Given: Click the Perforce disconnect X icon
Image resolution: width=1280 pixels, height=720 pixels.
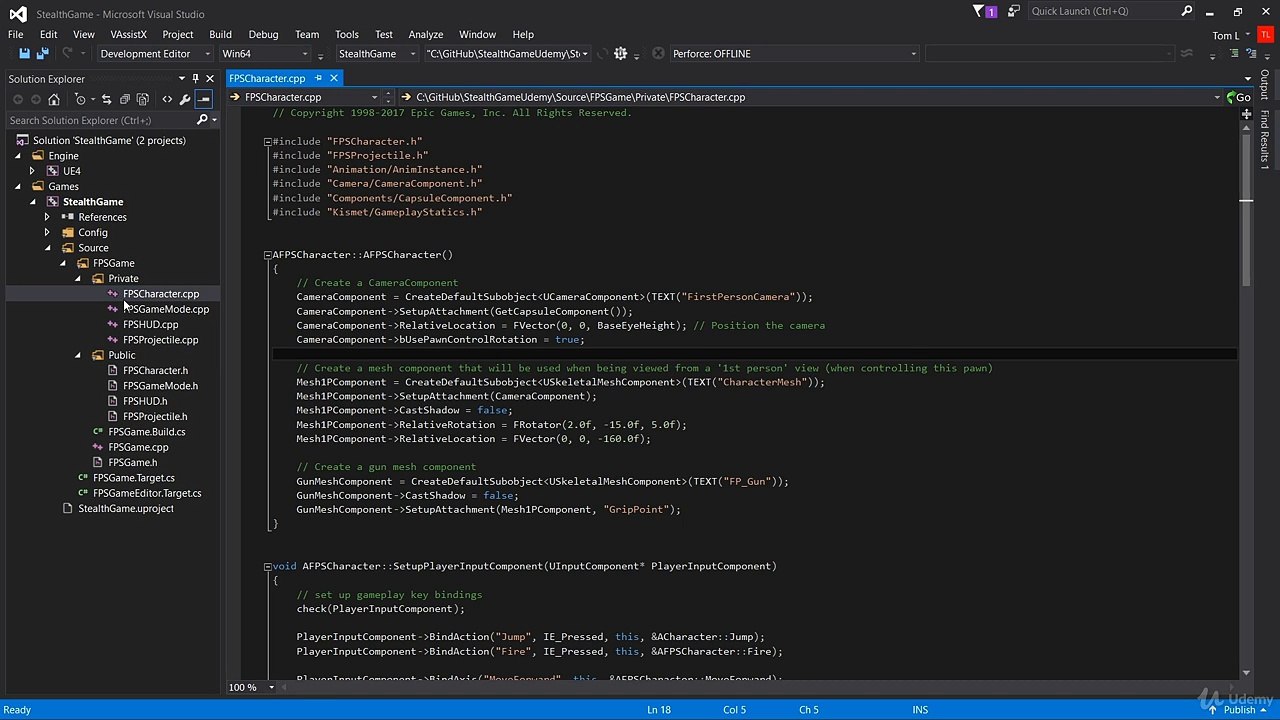Looking at the screenshot, I should click(658, 53).
